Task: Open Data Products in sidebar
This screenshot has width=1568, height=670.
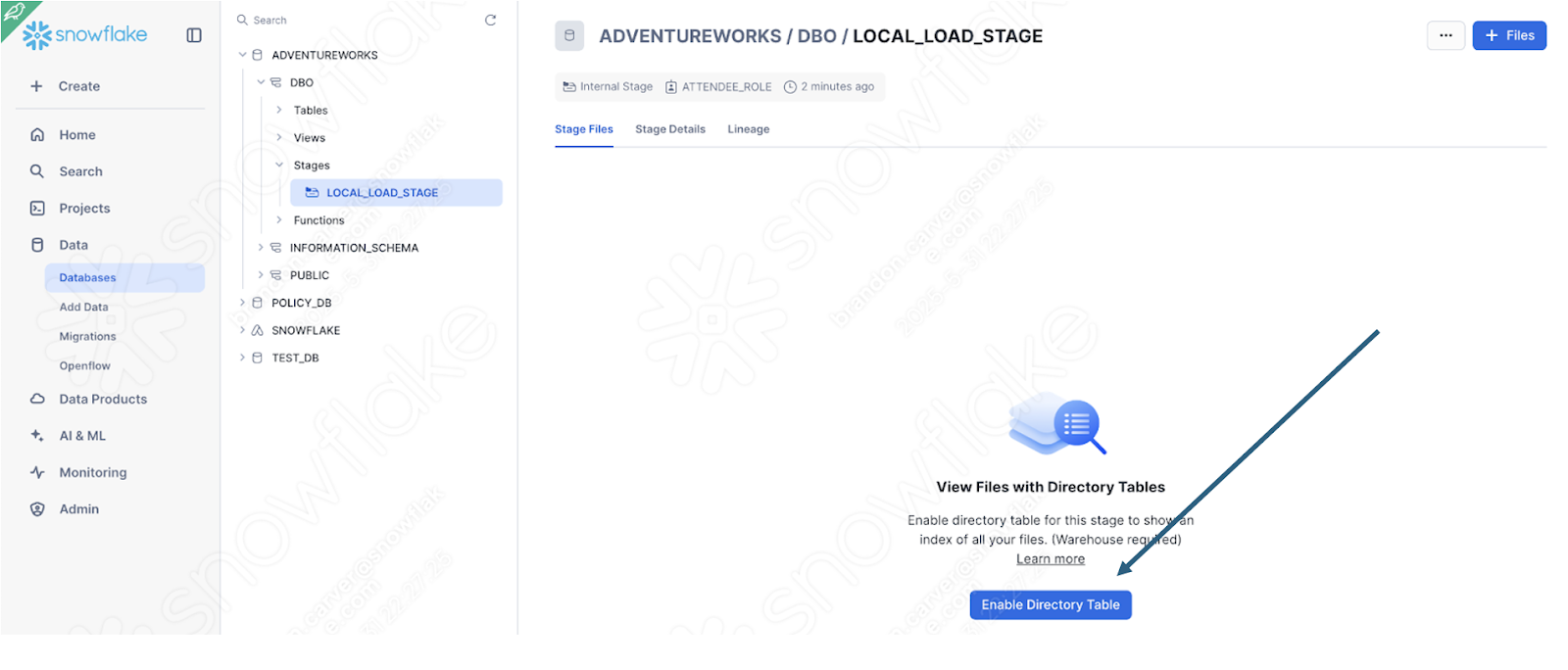Action: coord(103,400)
